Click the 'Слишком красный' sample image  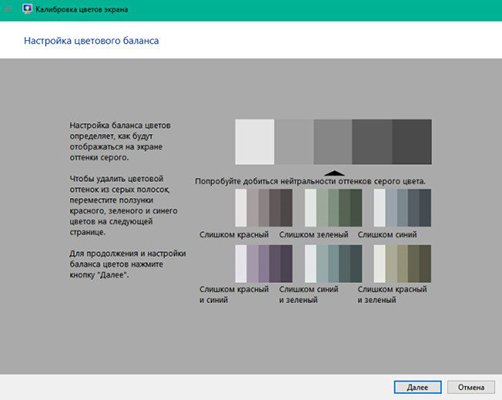click(x=264, y=208)
